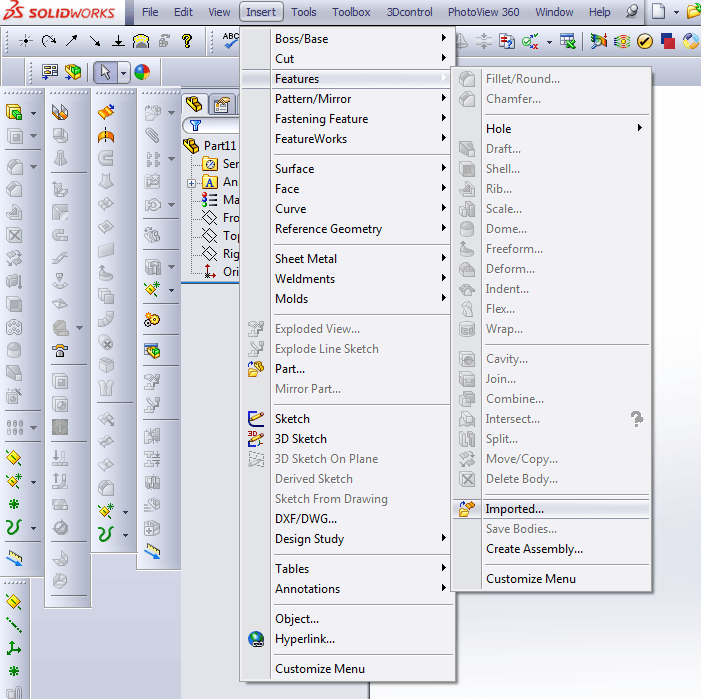Expand the Boss/Base submenu
This screenshot has width=701, height=699.
346,39
